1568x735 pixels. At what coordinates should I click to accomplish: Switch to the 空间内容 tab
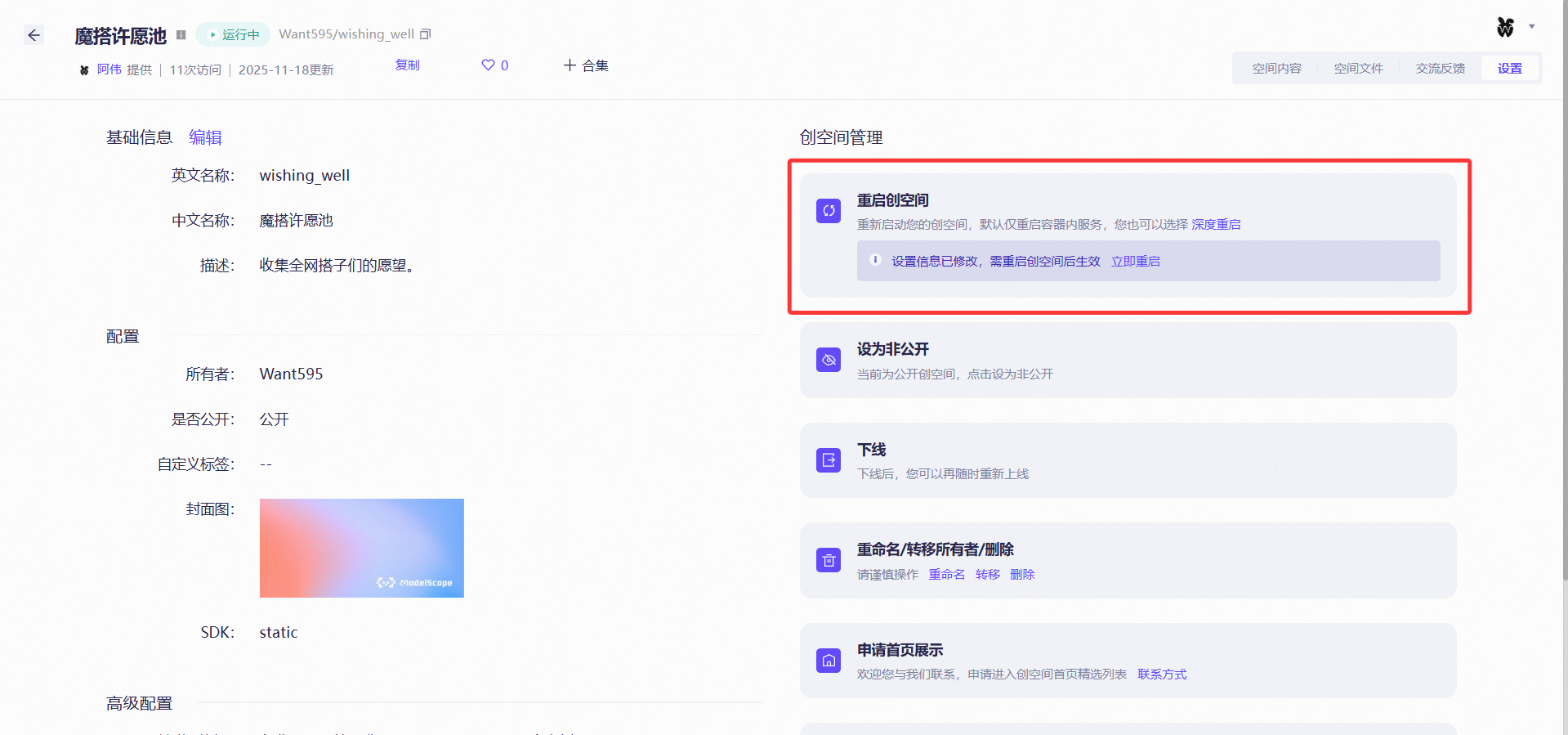[x=1276, y=69]
